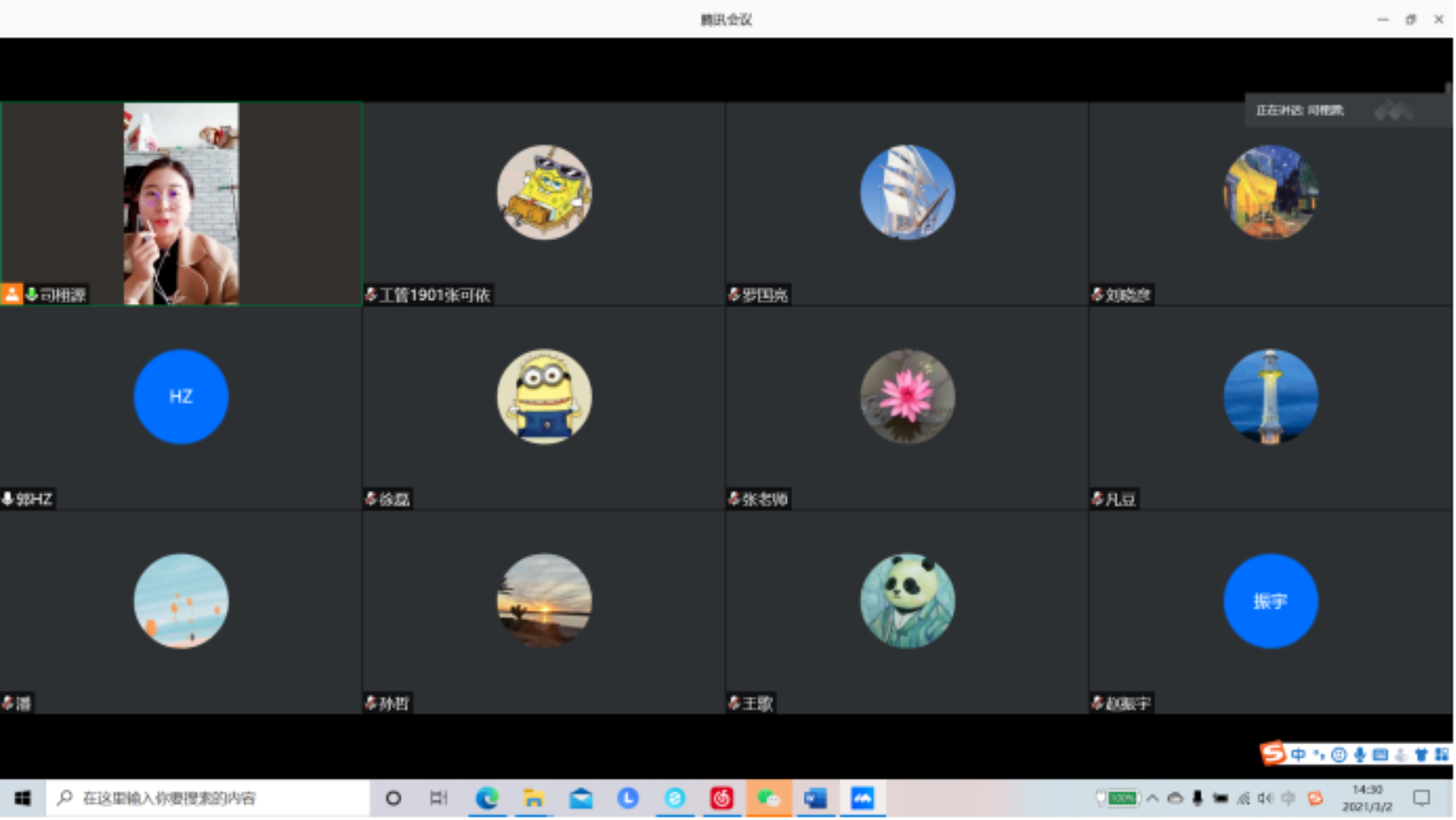Open the notification center in taskbar

pos(1421,798)
